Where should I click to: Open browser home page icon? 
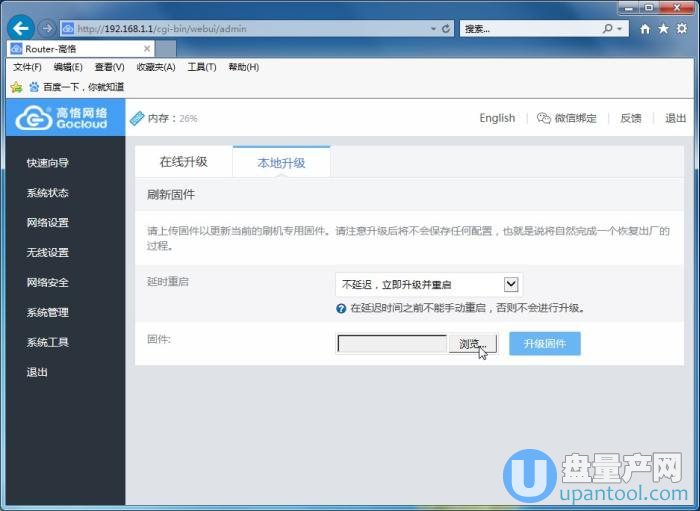pyautogui.click(x=645, y=29)
